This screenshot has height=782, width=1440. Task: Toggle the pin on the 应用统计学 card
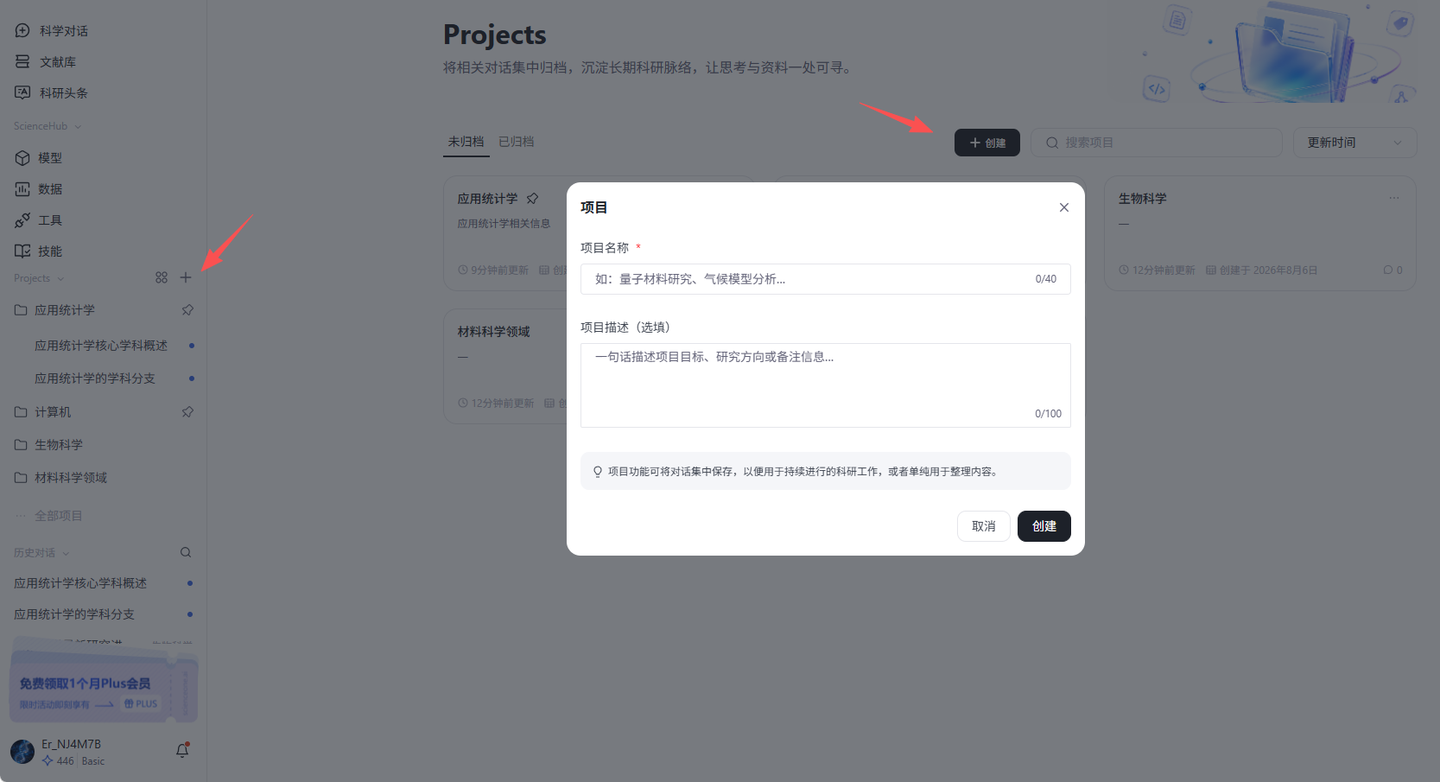click(533, 198)
